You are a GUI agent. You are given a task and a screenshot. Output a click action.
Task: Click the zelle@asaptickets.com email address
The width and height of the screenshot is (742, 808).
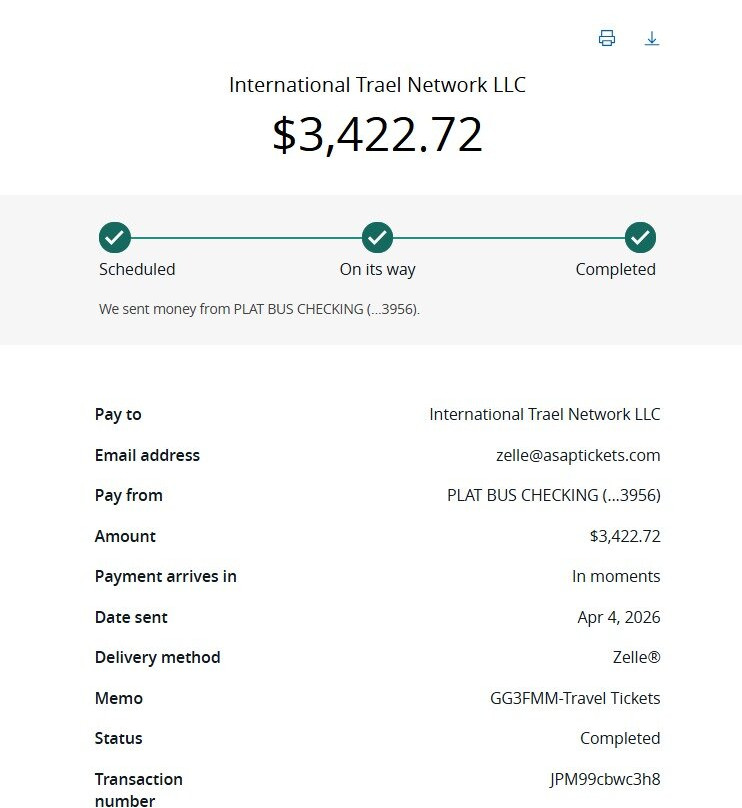[578, 455]
